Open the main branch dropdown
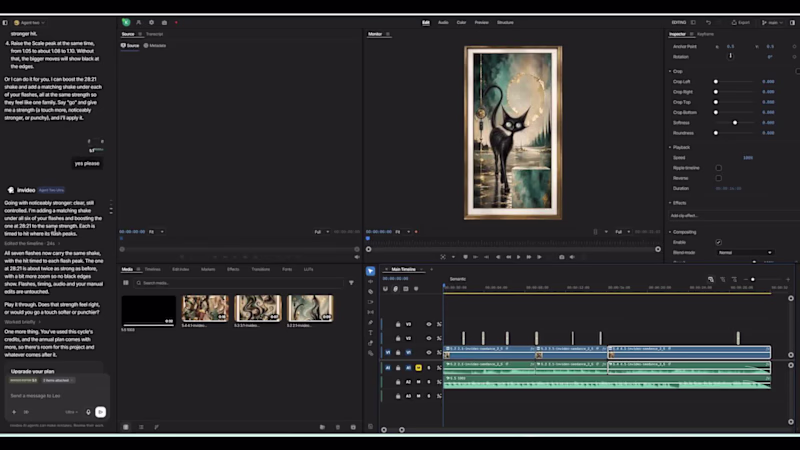Viewport: 800px width, 450px height. [x=772, y=22]
